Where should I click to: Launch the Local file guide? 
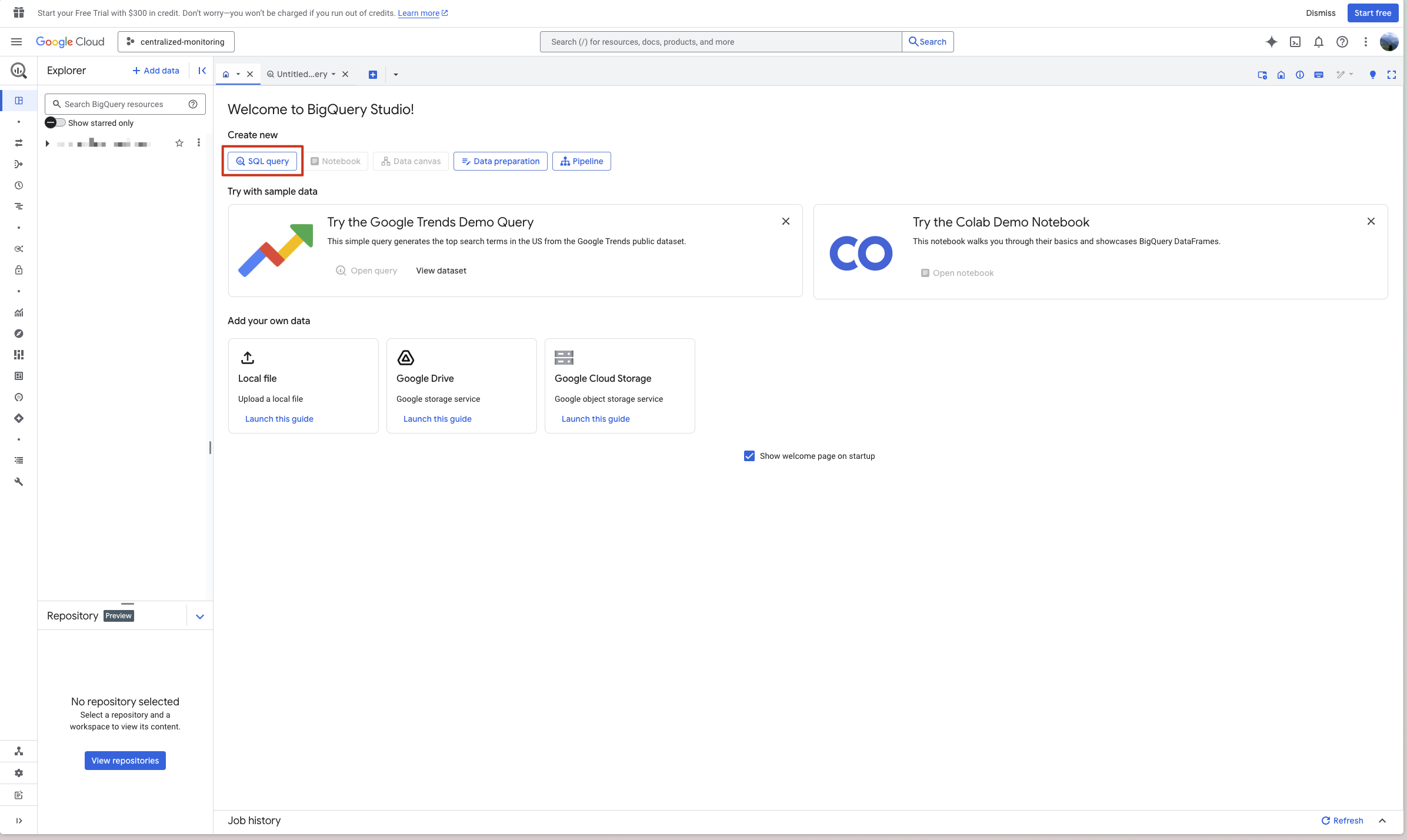(x=279, y=419)
